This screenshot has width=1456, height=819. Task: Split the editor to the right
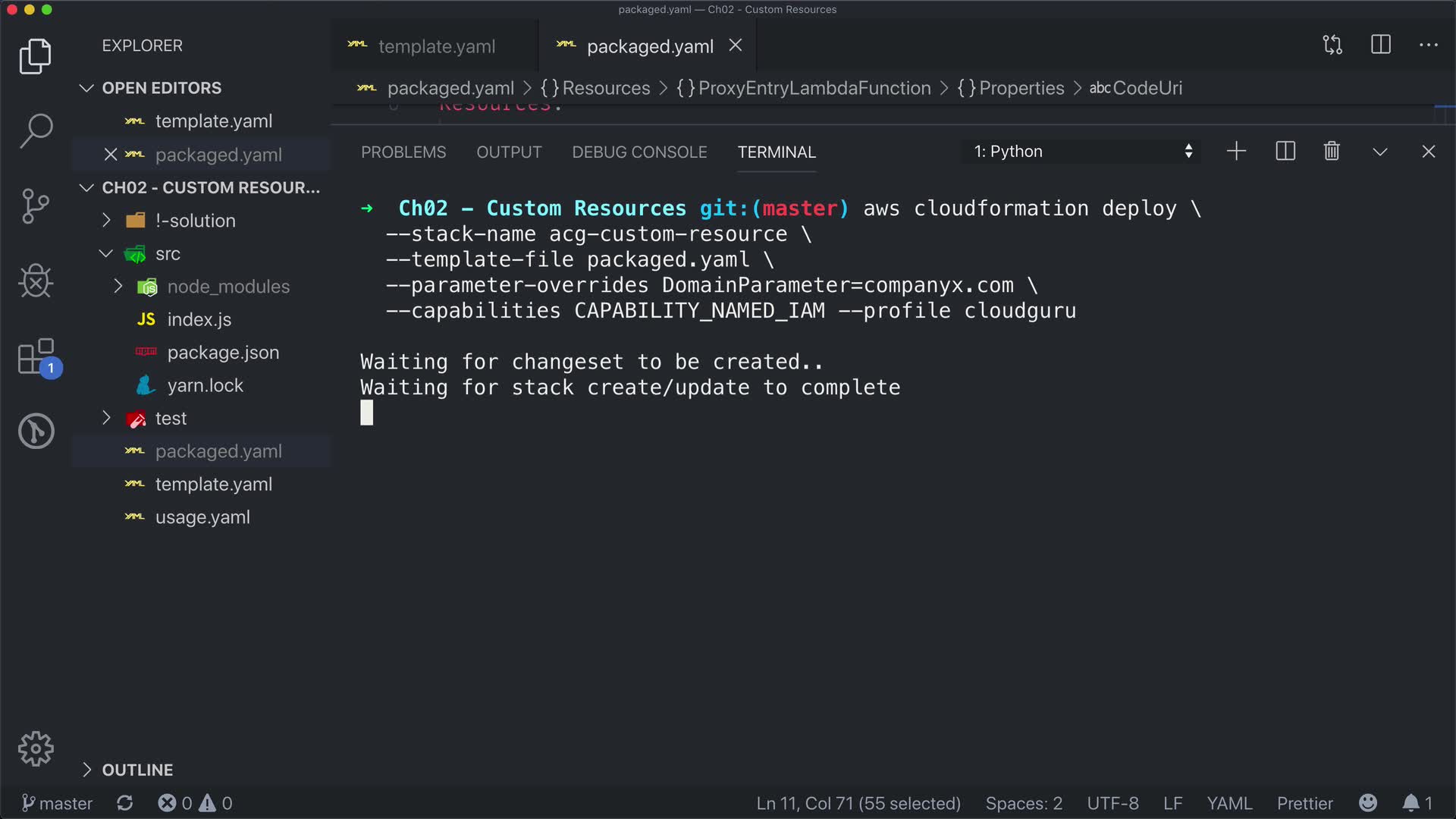(1381, 45)
